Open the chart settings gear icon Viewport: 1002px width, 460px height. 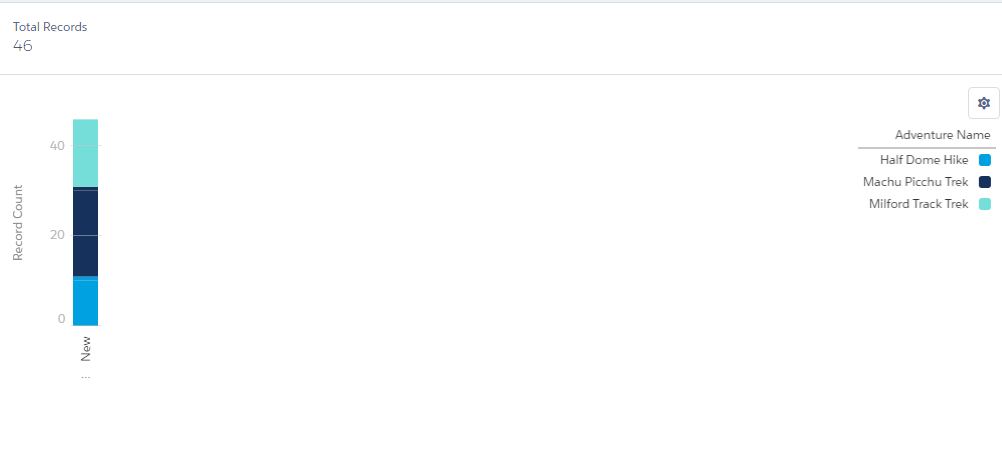pos(984,103)
